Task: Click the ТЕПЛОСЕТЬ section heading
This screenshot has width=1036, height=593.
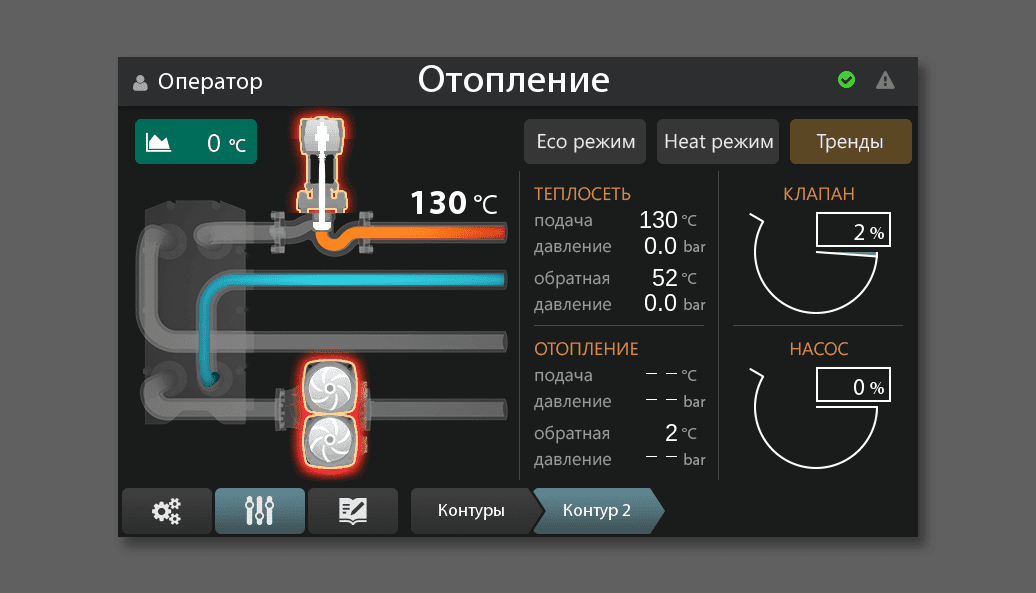Action: [x=582, y=194]
